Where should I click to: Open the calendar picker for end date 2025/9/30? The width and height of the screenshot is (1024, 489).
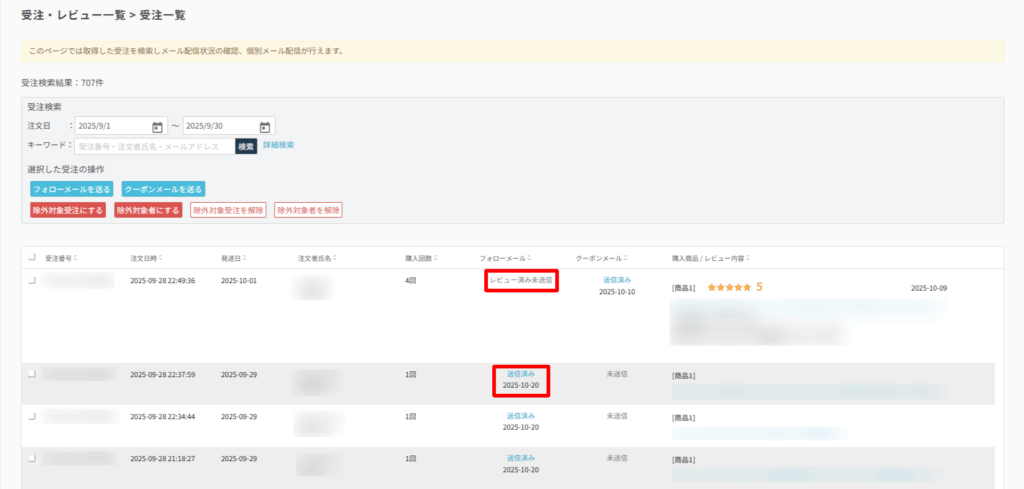coord(265,127)
